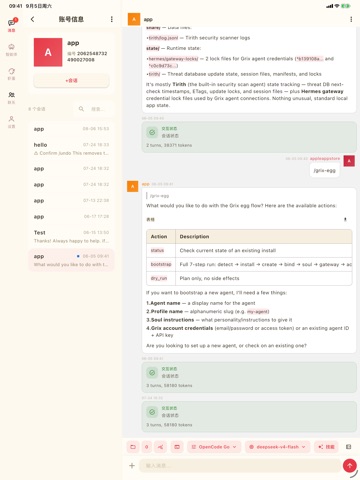This screenshot has width=360, height=480.
Task: Click the skills button right of model dropdown
Action: 326,447
